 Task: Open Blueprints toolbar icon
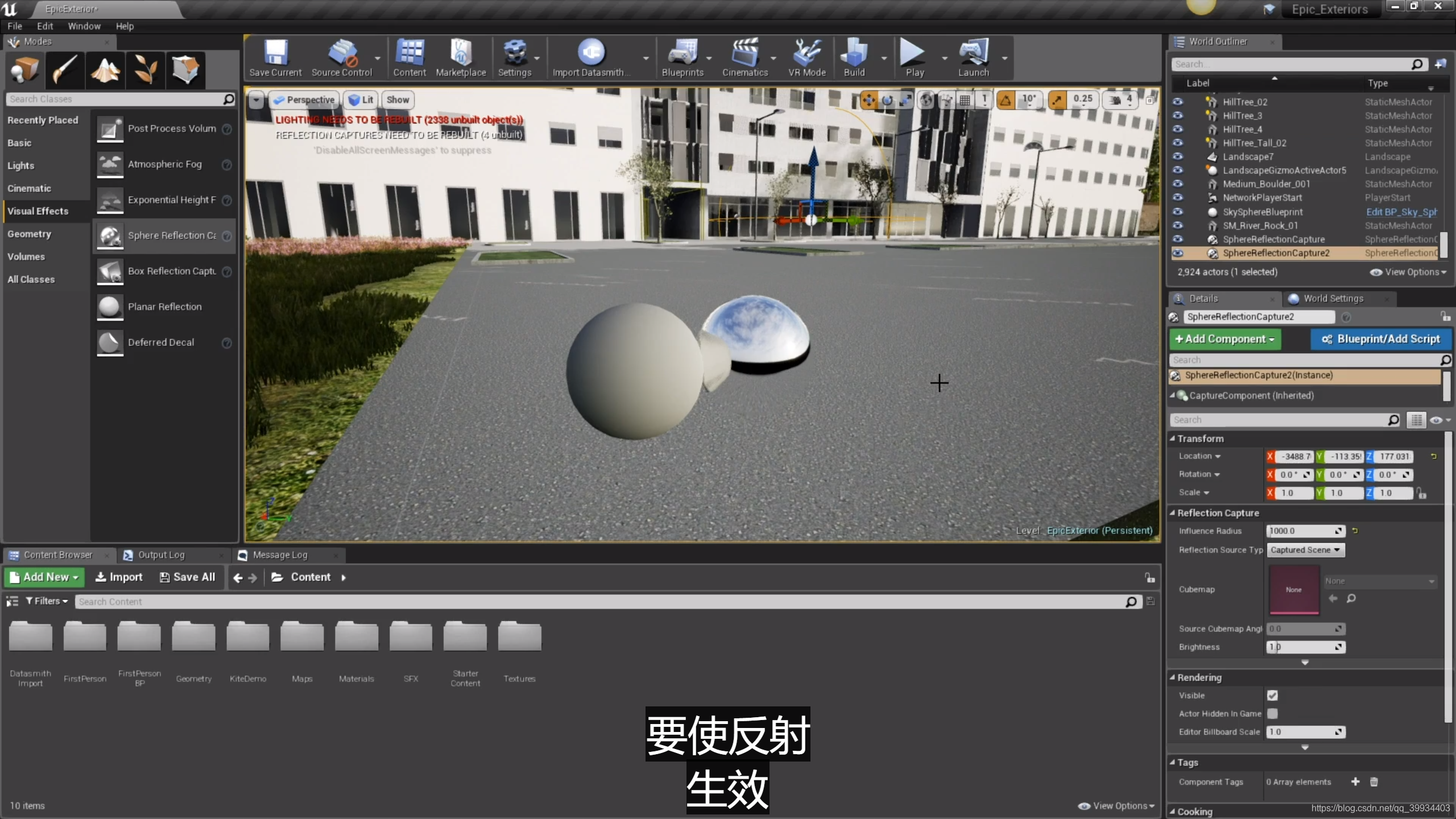point(682,58)
